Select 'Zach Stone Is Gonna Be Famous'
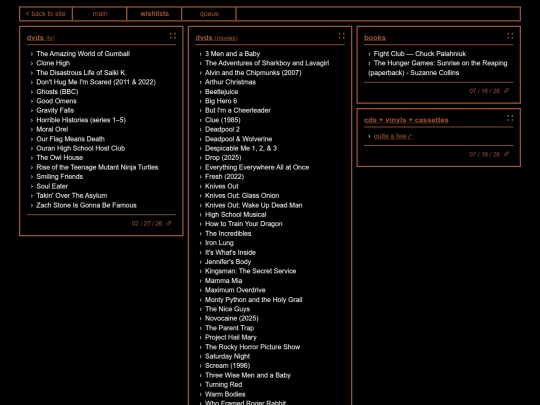 pos(86,205)
